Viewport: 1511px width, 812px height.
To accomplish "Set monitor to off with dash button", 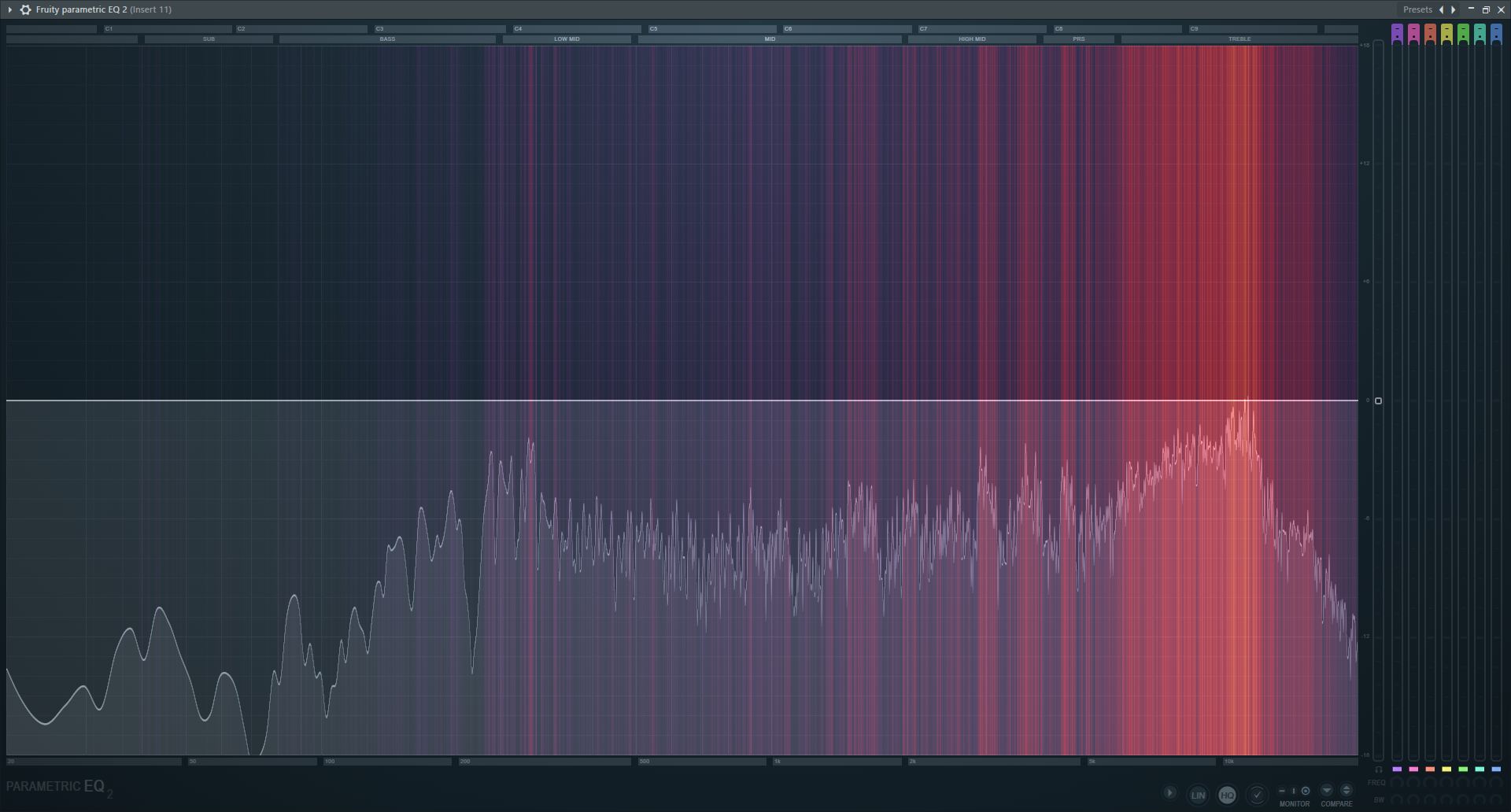I will [x=1282, y=791].
